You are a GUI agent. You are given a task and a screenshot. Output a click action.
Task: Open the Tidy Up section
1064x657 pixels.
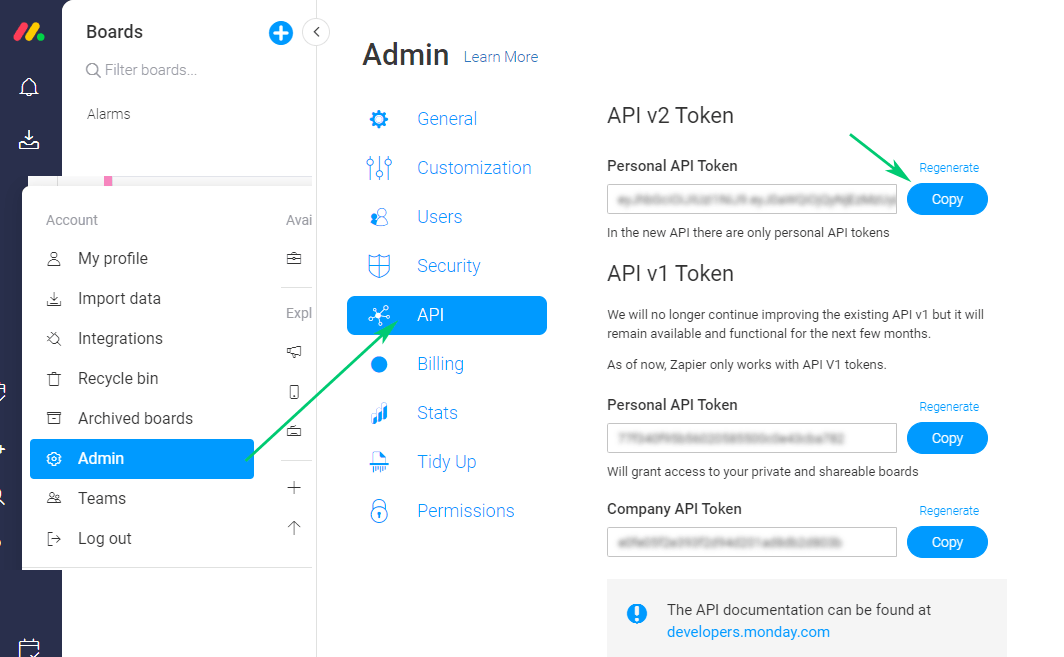coord(446,462)
